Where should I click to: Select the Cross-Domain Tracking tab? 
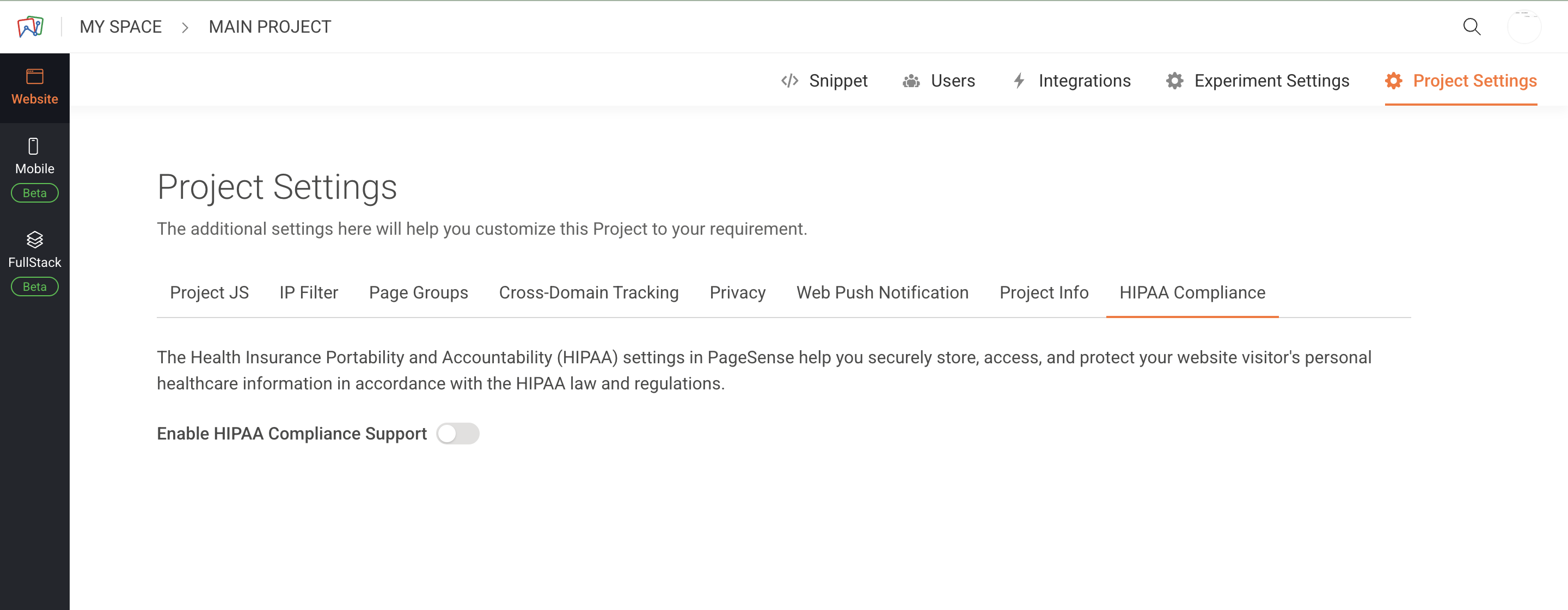tap(588, 293)
